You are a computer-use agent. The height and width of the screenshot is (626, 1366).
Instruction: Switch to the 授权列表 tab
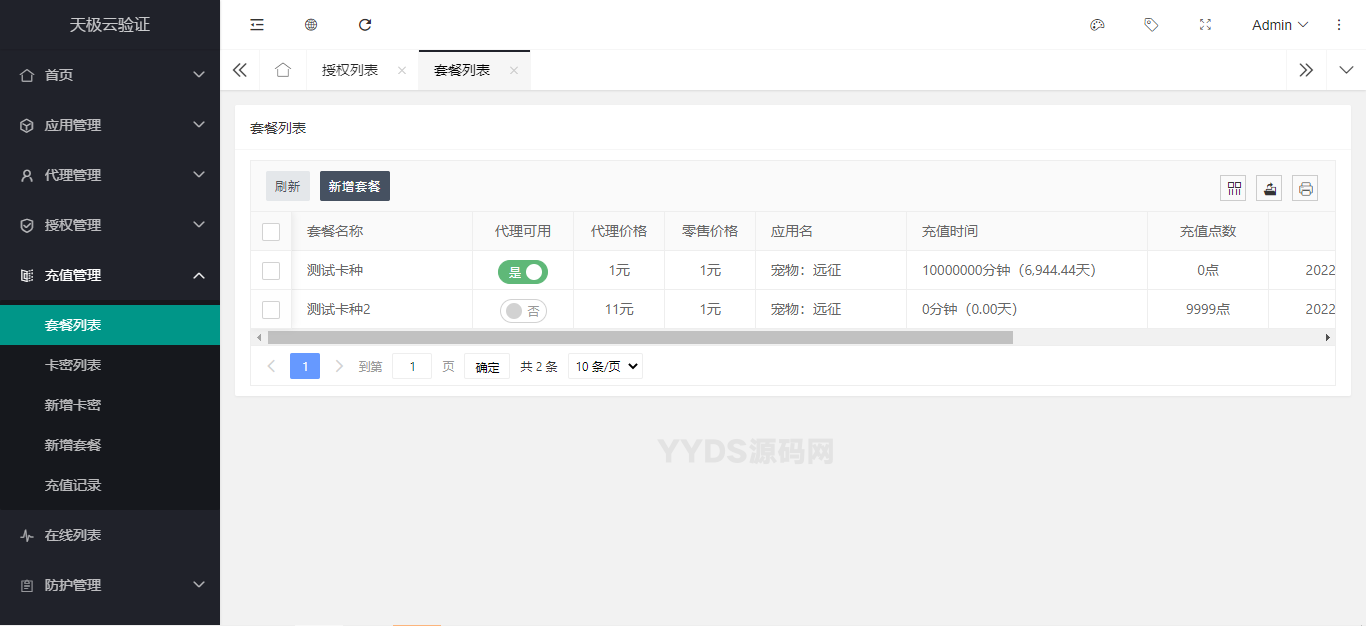[x=350, y=70]
